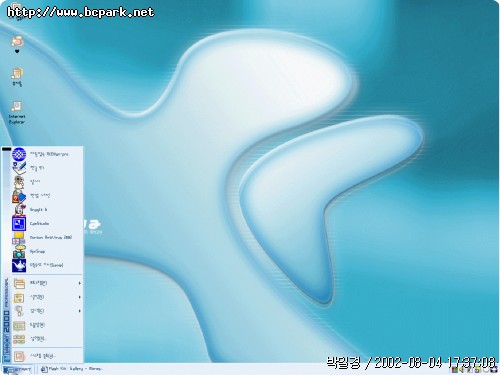Choose Shut Down at the Start menu bottom

point(47,356)
